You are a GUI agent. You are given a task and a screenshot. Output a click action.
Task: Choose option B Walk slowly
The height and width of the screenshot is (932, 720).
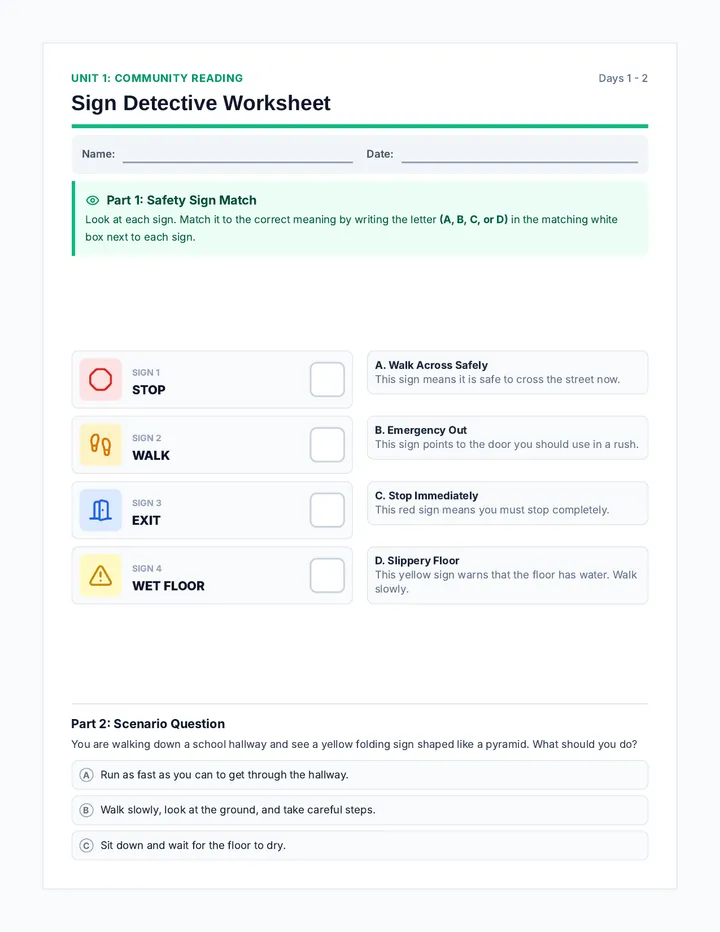point(360,810)
